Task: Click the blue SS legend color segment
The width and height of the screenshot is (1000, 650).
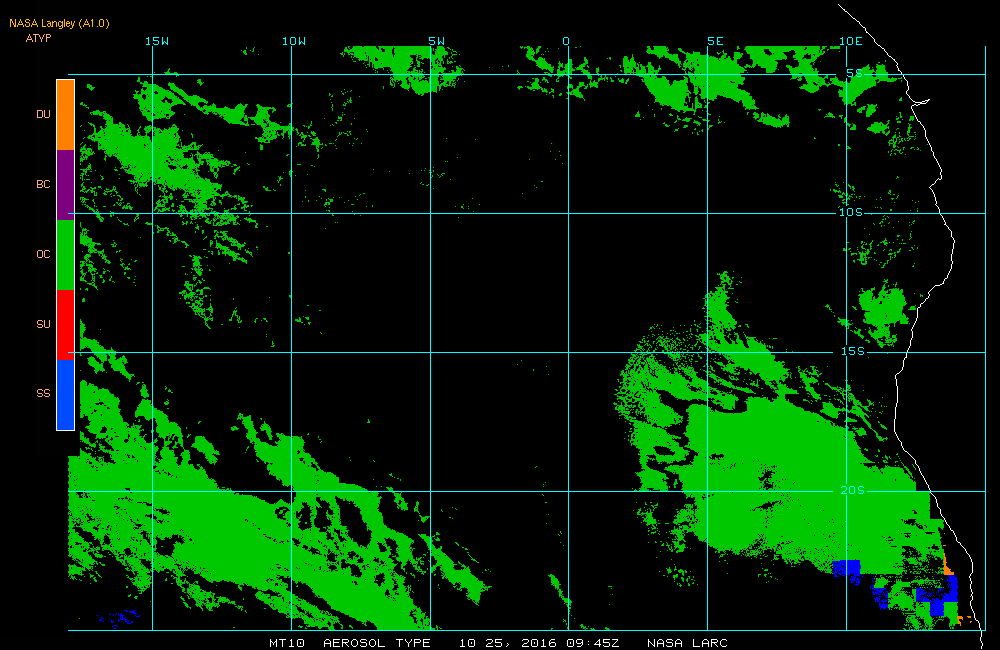Action: click(x=66, y=395)
